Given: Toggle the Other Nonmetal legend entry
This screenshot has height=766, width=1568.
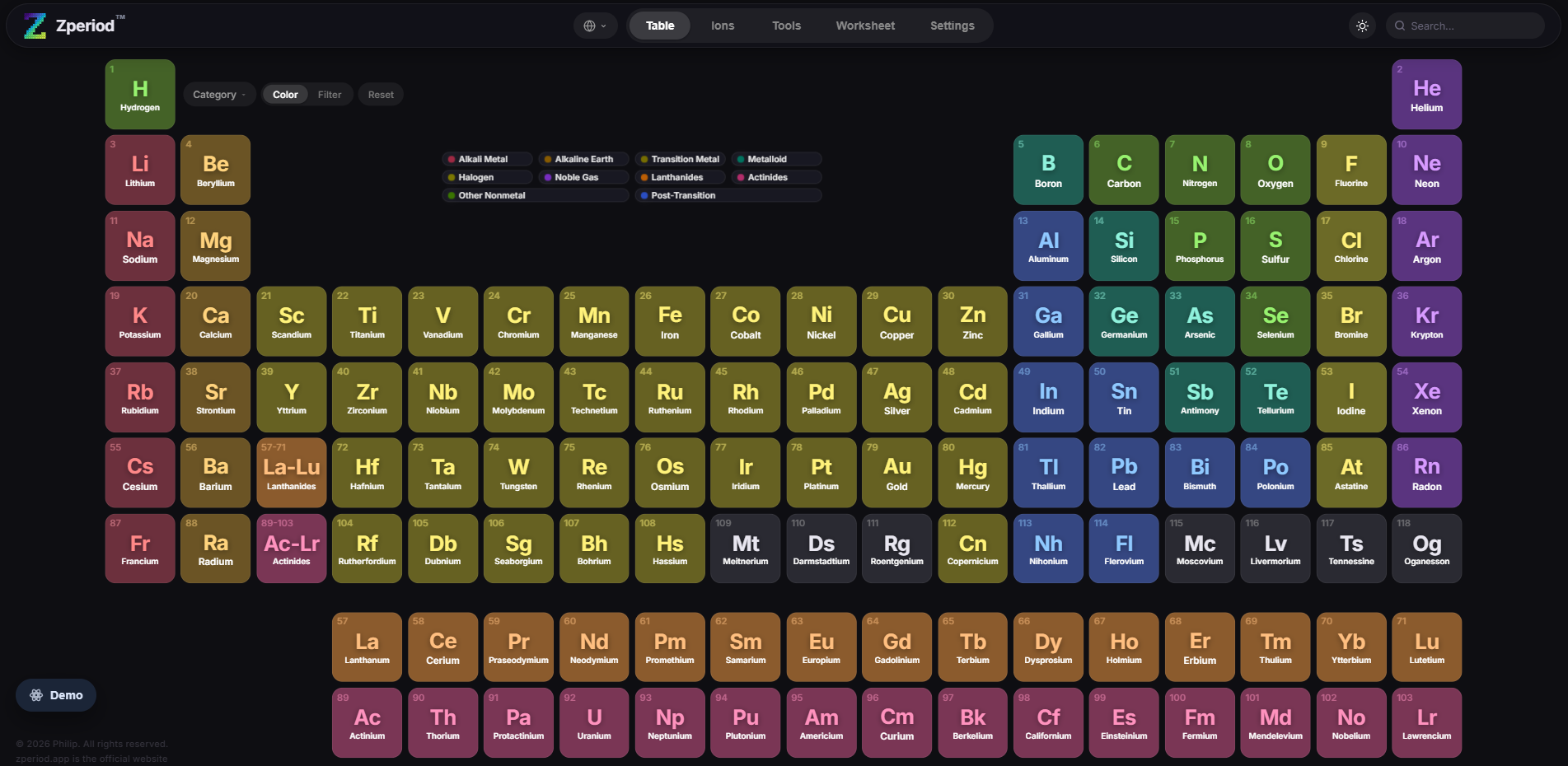Looking at the screenshot, I should point(536,195).
